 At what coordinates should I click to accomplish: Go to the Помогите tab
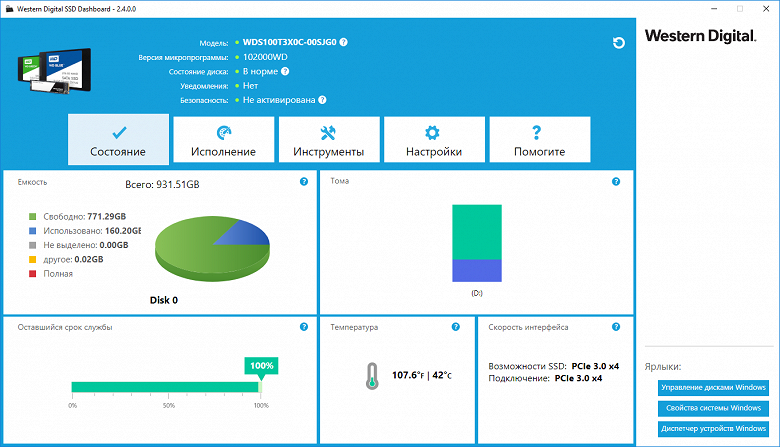click(x=540, y=140)
